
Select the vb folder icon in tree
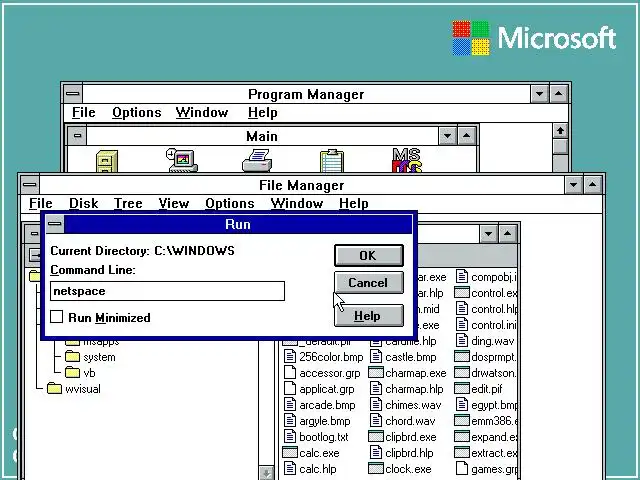72,372
